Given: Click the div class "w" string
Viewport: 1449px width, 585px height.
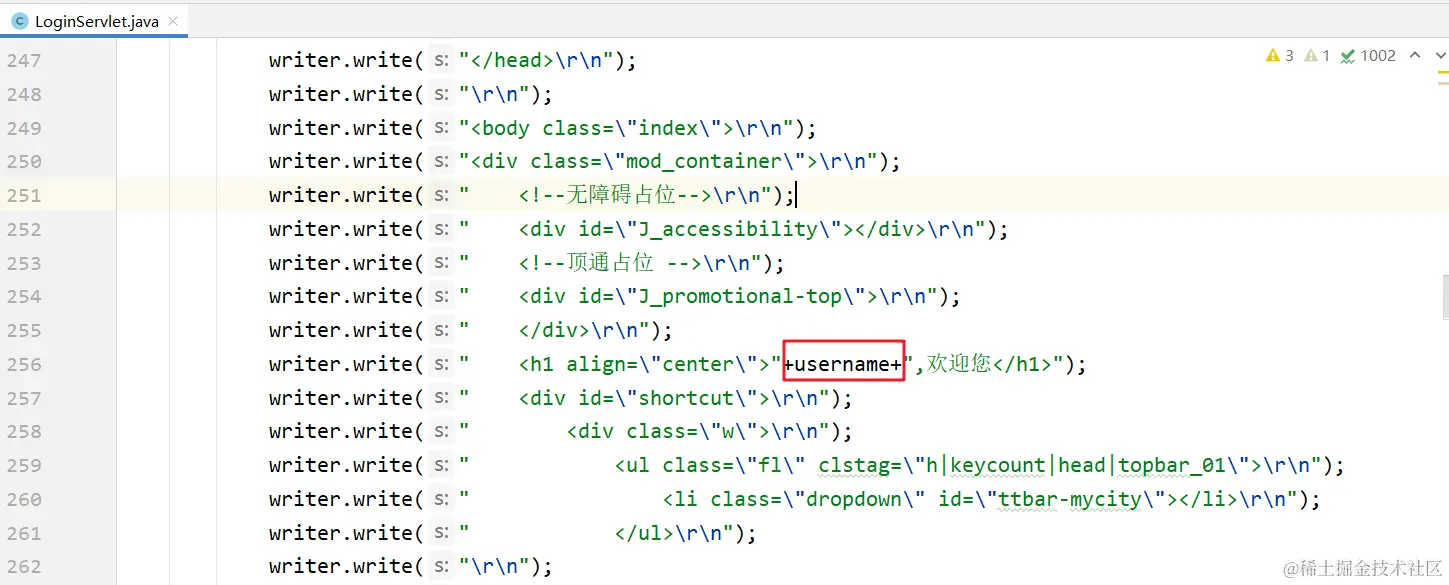Looking at the screenshot, I should click(x=645, y=432).
